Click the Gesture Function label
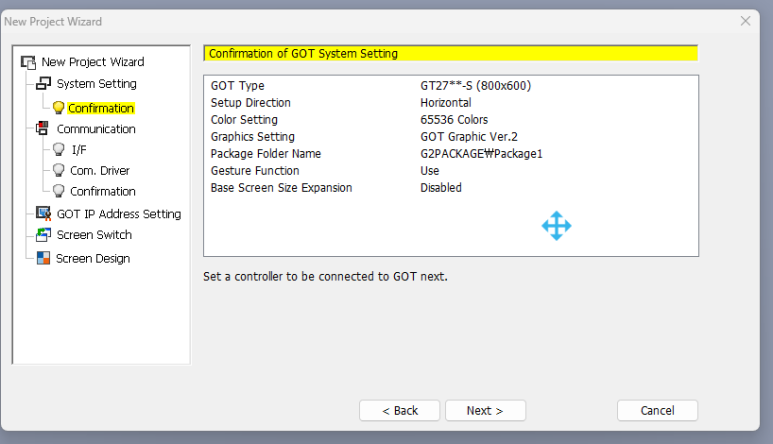Screen dimensions: 773x444 coord(255,171)
